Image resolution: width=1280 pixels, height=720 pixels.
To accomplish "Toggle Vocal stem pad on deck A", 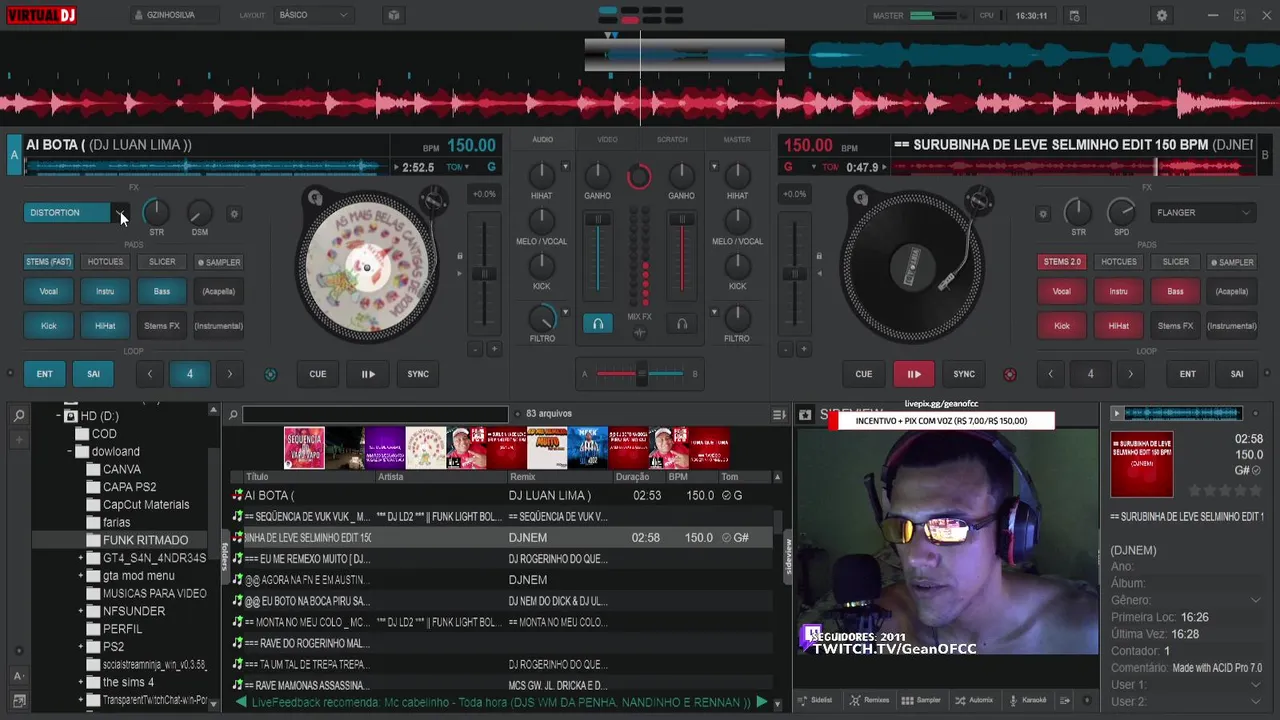I will (48, 291).
